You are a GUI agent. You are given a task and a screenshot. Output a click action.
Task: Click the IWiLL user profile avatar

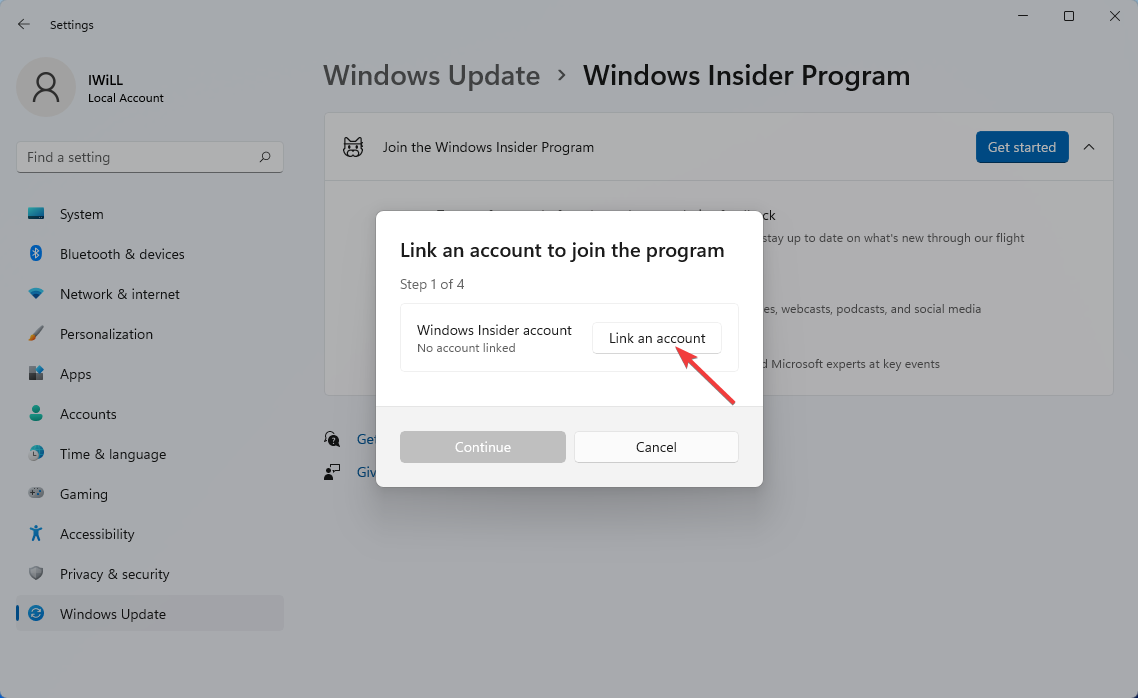tap(46, 87)
